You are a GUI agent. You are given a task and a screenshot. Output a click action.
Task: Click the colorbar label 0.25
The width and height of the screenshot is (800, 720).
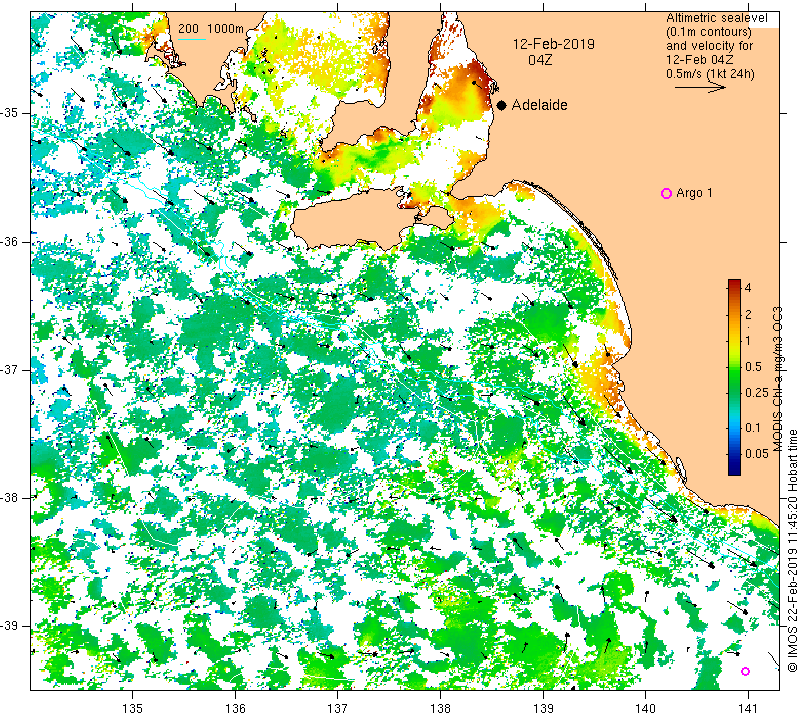click(x=757, y=392)
